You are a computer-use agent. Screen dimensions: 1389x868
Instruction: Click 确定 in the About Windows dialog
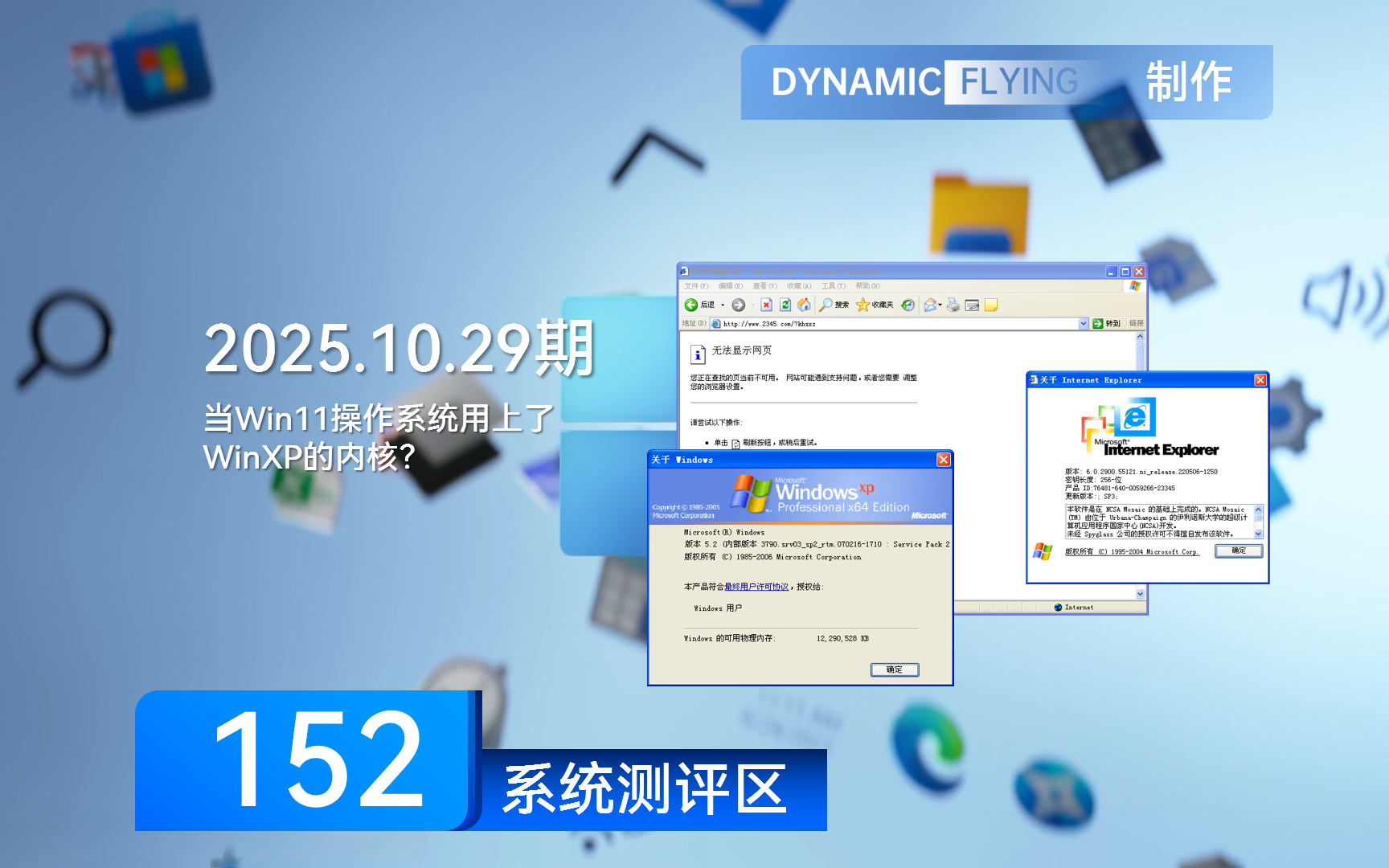(895, 669)
